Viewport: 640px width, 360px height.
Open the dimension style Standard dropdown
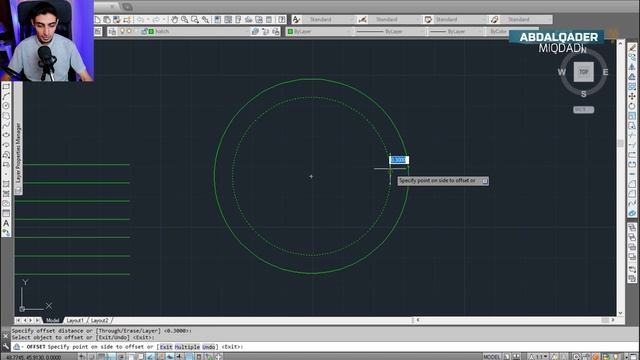click(x=395, y=20)
